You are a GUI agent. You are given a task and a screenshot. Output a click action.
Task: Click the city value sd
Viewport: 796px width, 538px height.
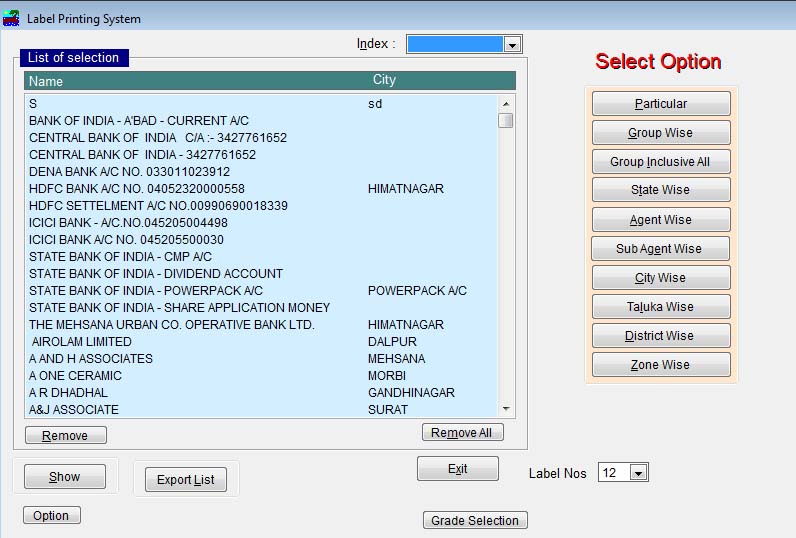click(375, 104)
